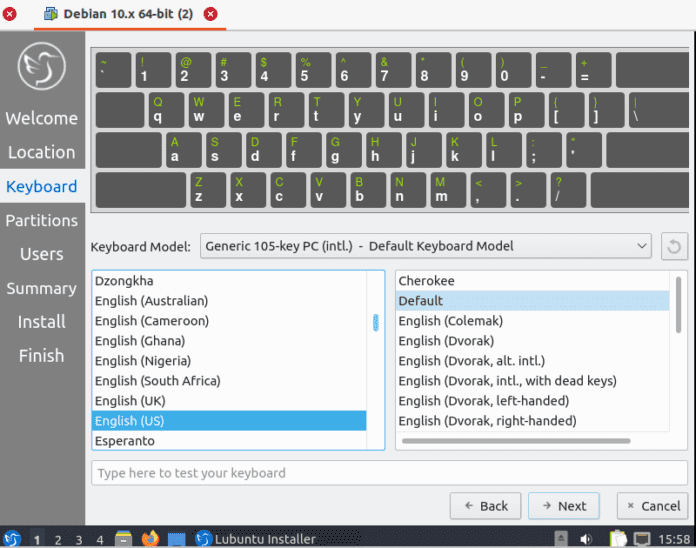Open the file manager taskbar icon
The height and width of the screenshot is (548, 696).
(124, 539)
